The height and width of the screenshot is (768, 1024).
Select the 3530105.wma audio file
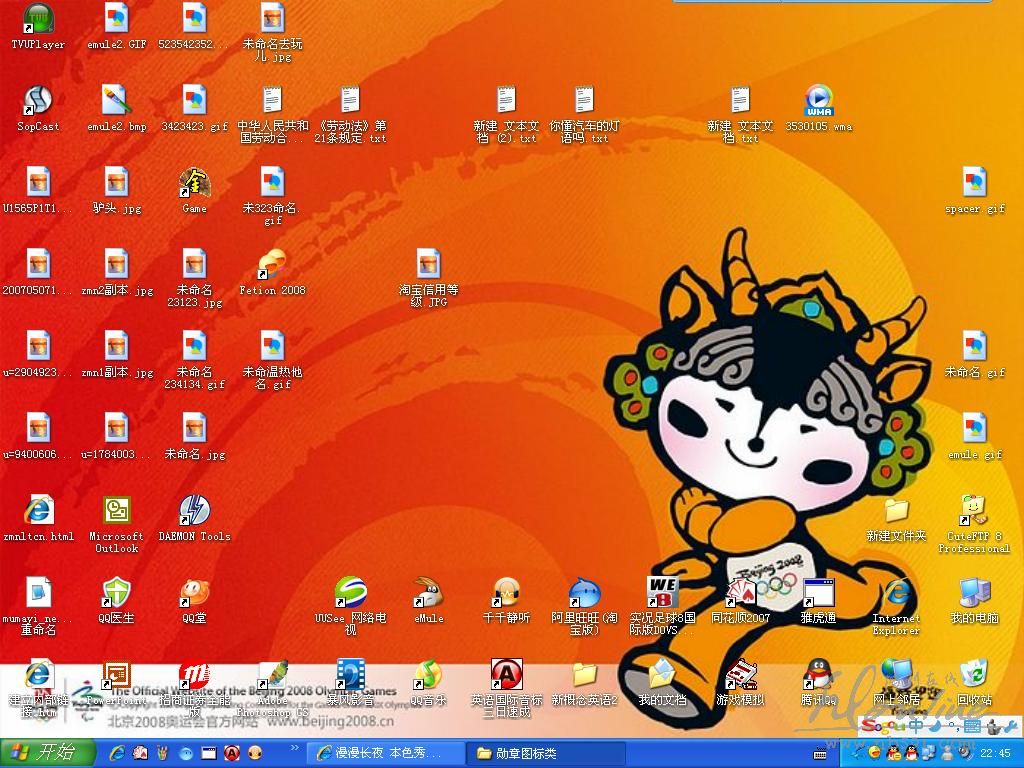(818, 102)
